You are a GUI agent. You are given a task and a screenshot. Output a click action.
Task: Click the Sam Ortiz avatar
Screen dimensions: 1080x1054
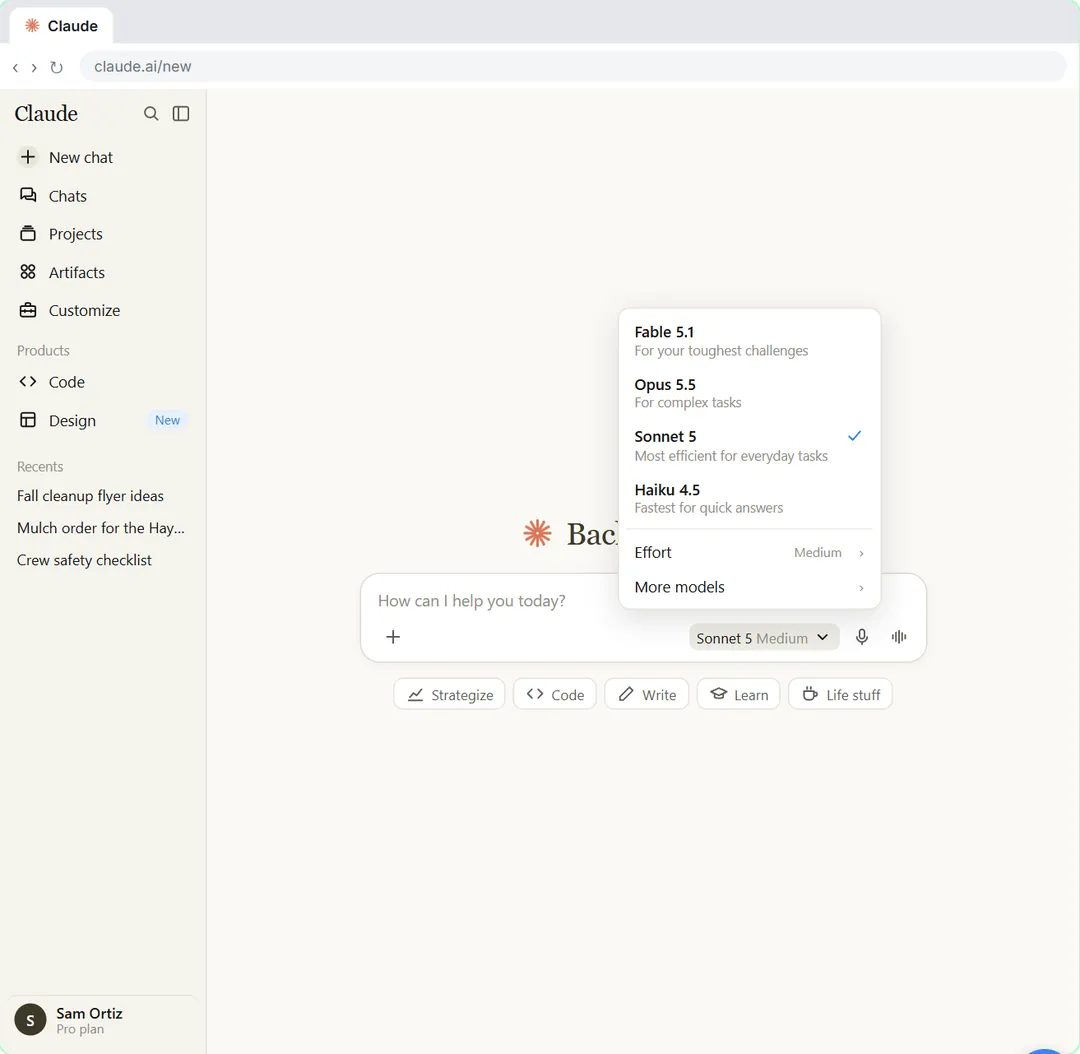(30, 1020)
